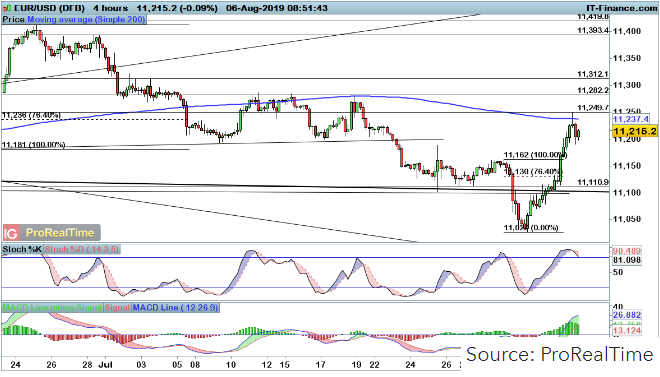The image size is (660, 377).
Task: Click the 06-Aug-2019 08:51:43 timestamp
Action: pos(277,8)
